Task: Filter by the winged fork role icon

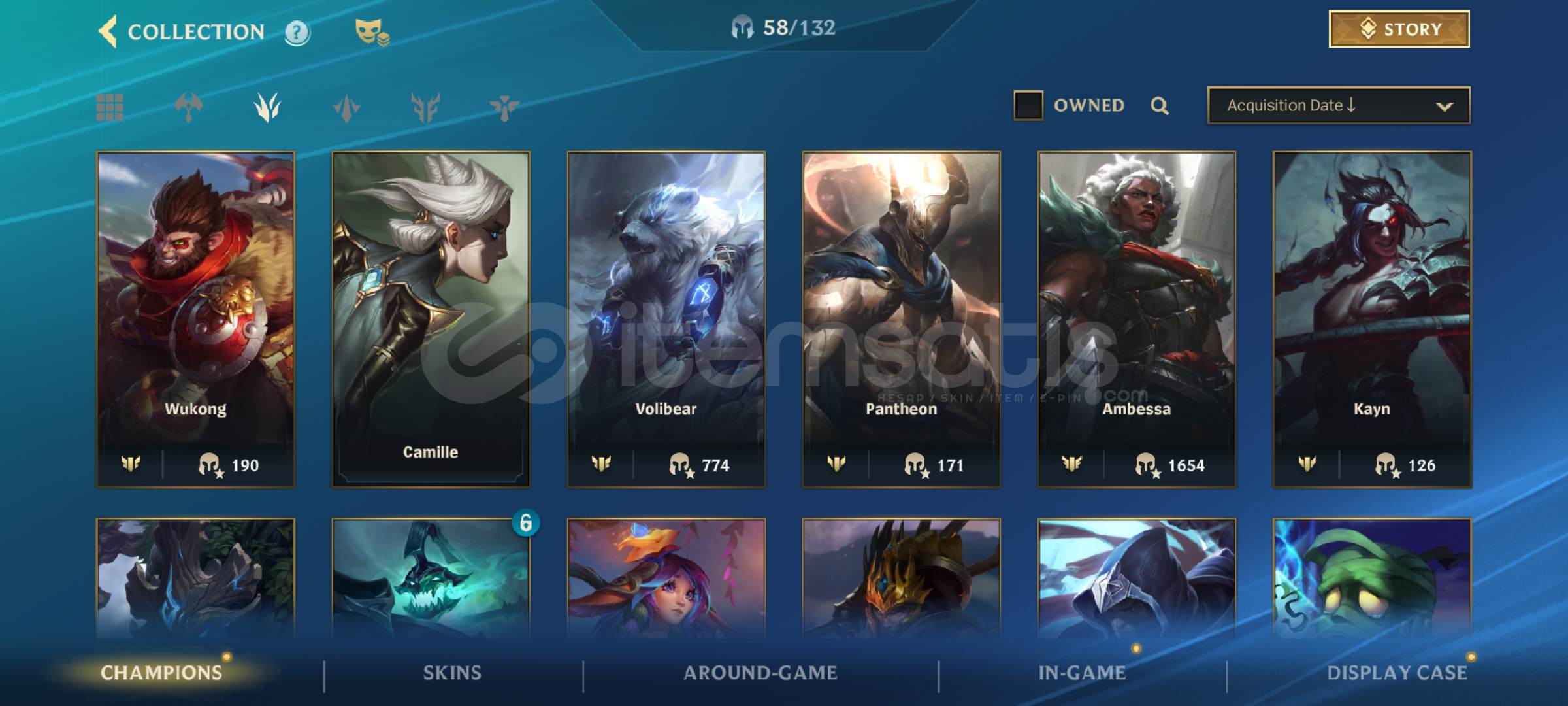Action: [x=425, y=107]
